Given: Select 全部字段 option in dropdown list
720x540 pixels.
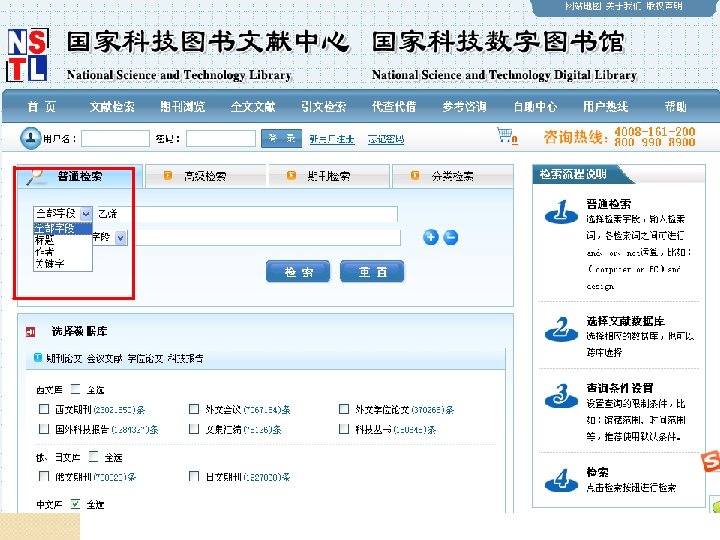Looking at the screenshot, I should 63,228.
